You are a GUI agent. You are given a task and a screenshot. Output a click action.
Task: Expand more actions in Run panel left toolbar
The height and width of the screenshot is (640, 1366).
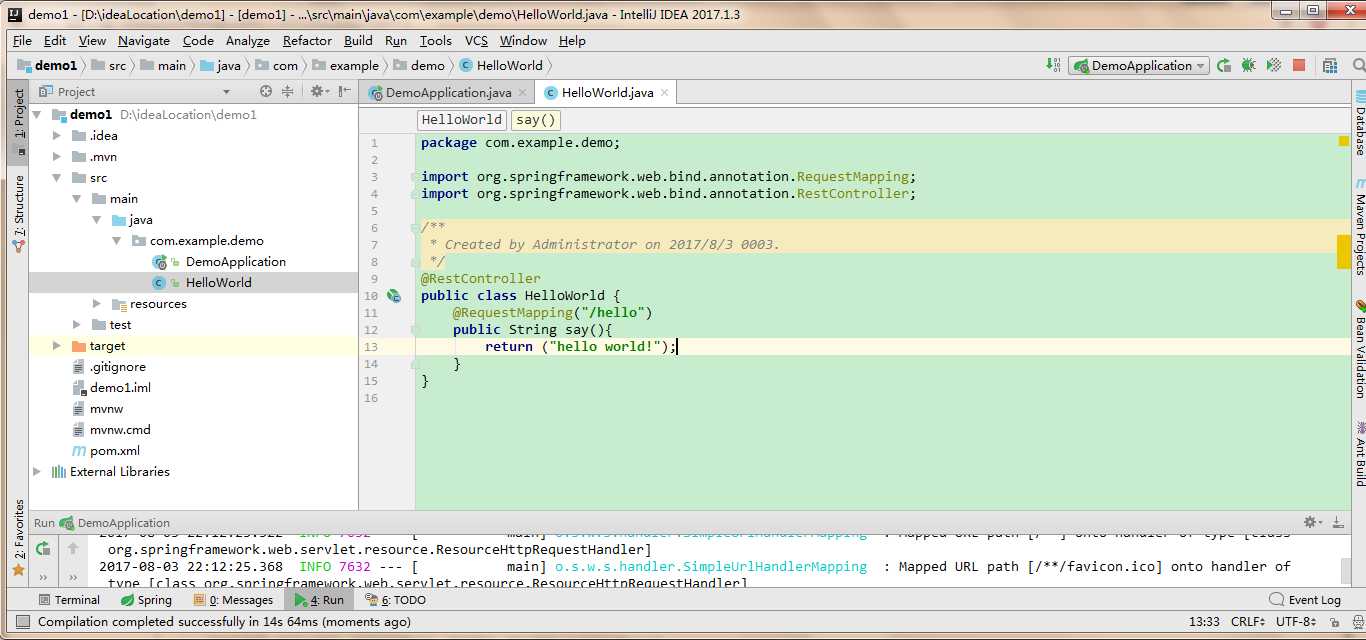tap(42, 577)
